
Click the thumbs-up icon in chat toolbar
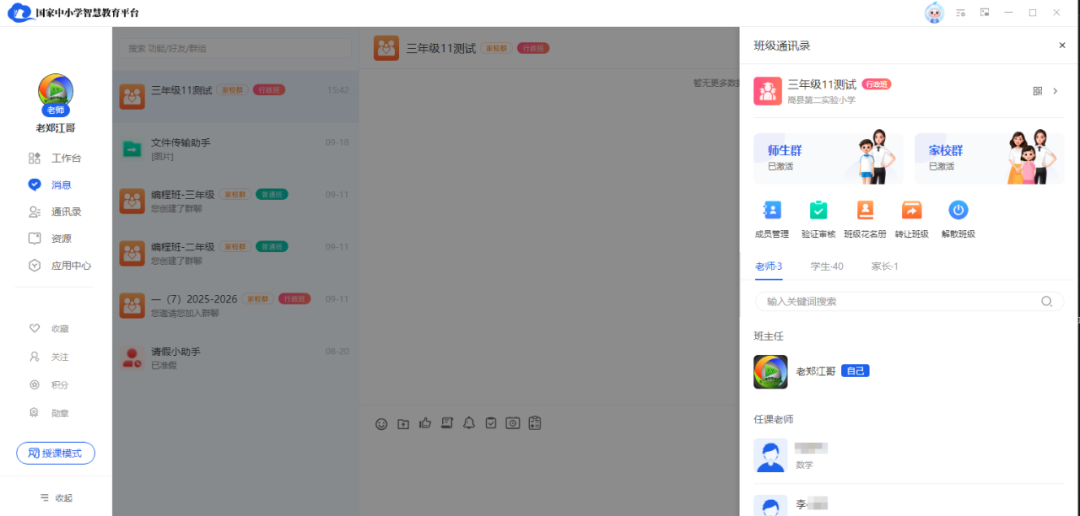[x=425, y=423]
